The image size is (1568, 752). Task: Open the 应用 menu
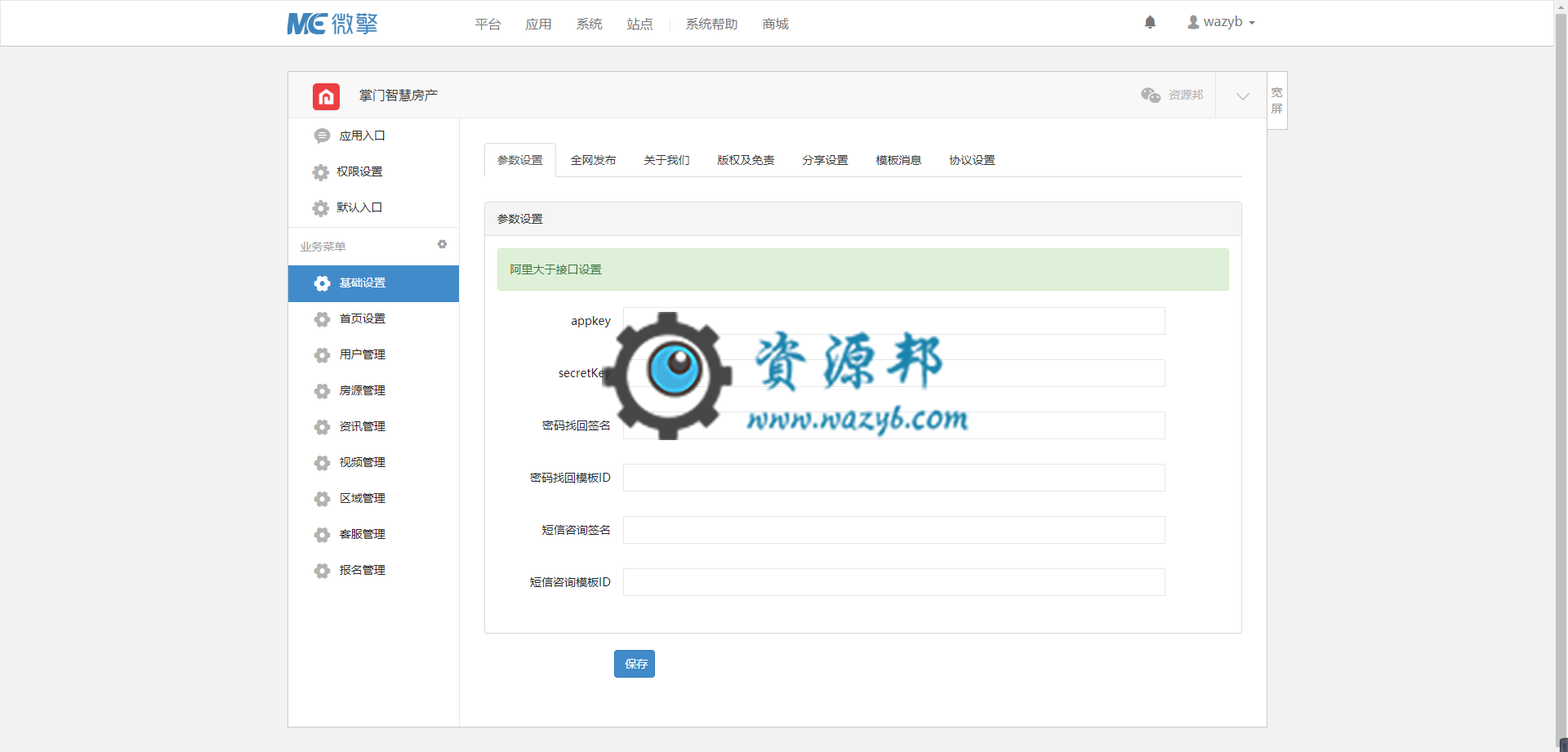[538, 24]
